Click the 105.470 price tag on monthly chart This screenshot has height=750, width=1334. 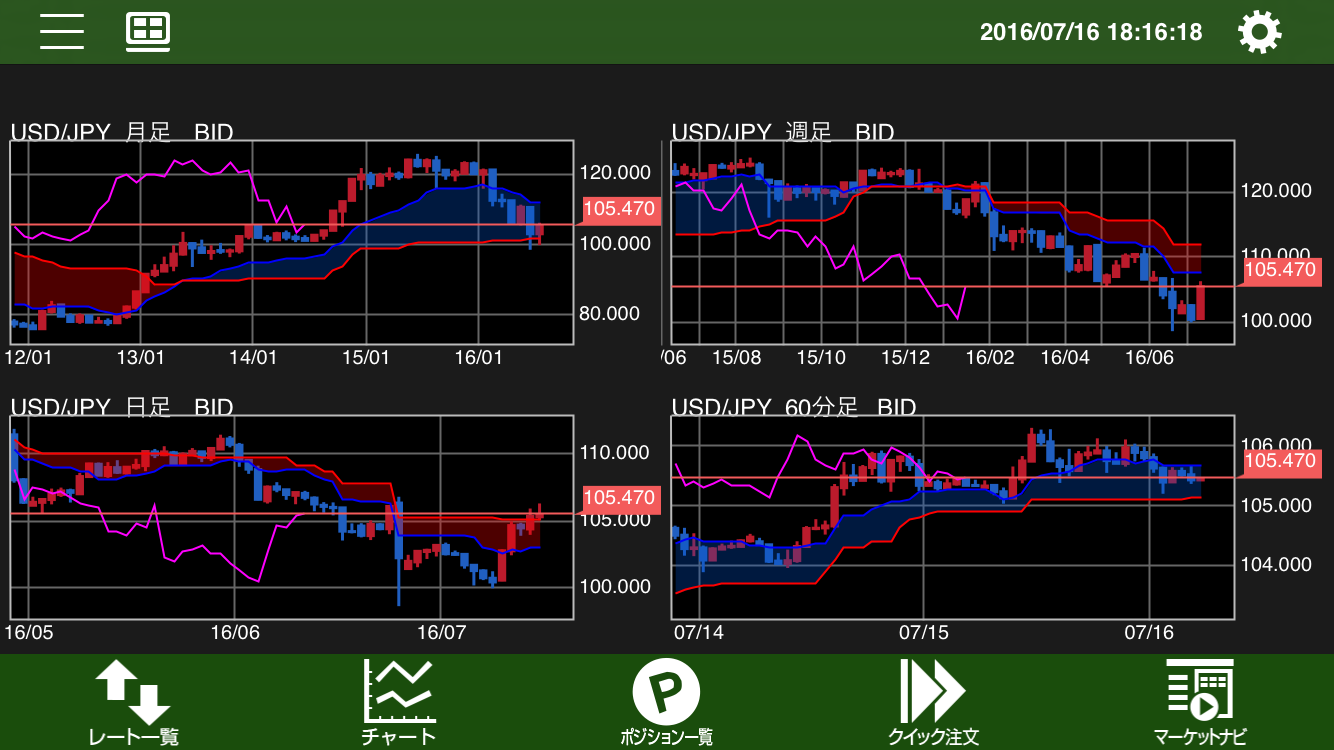pos(618,210)
